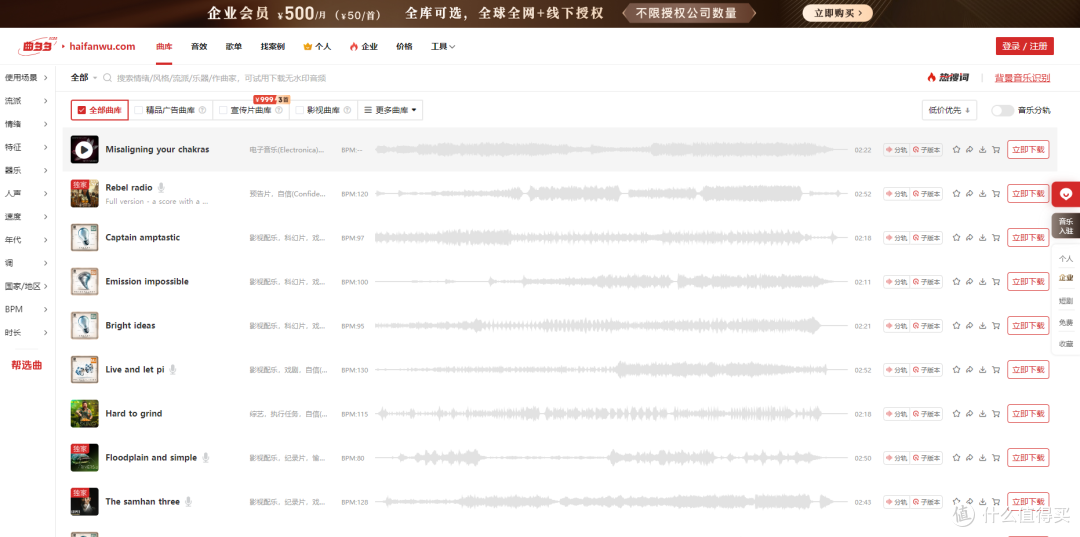Seek in the Floodplain and simple waveform

click(x=612, y=458)
